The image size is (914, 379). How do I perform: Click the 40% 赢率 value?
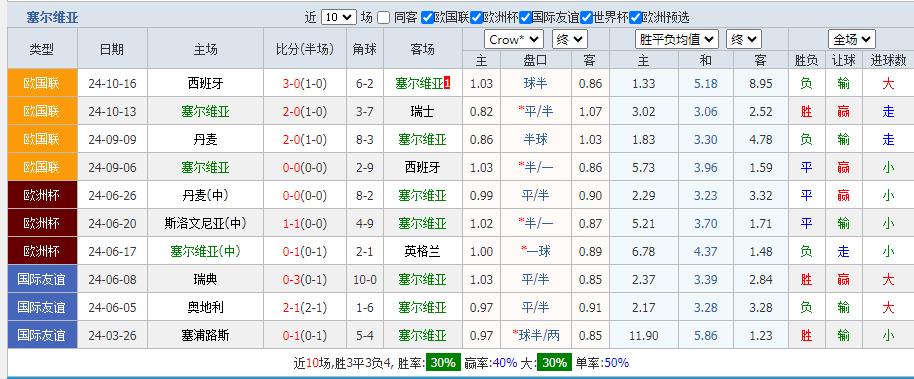tap(505, 363)
